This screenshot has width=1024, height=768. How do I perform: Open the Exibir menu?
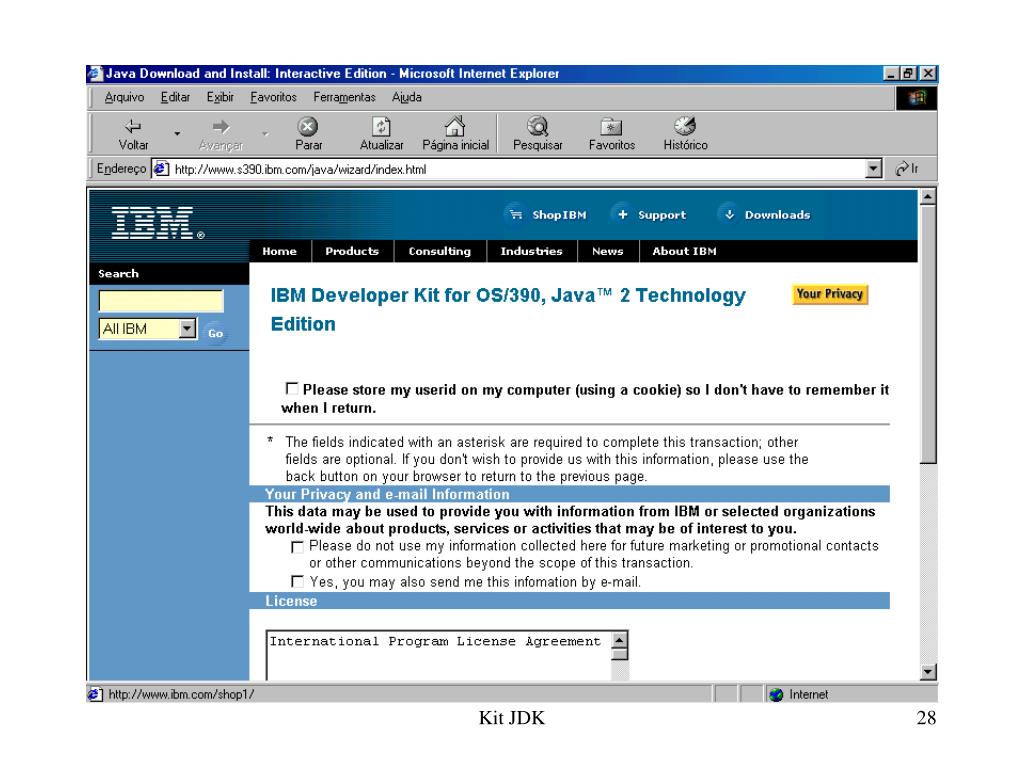[220, 97]
